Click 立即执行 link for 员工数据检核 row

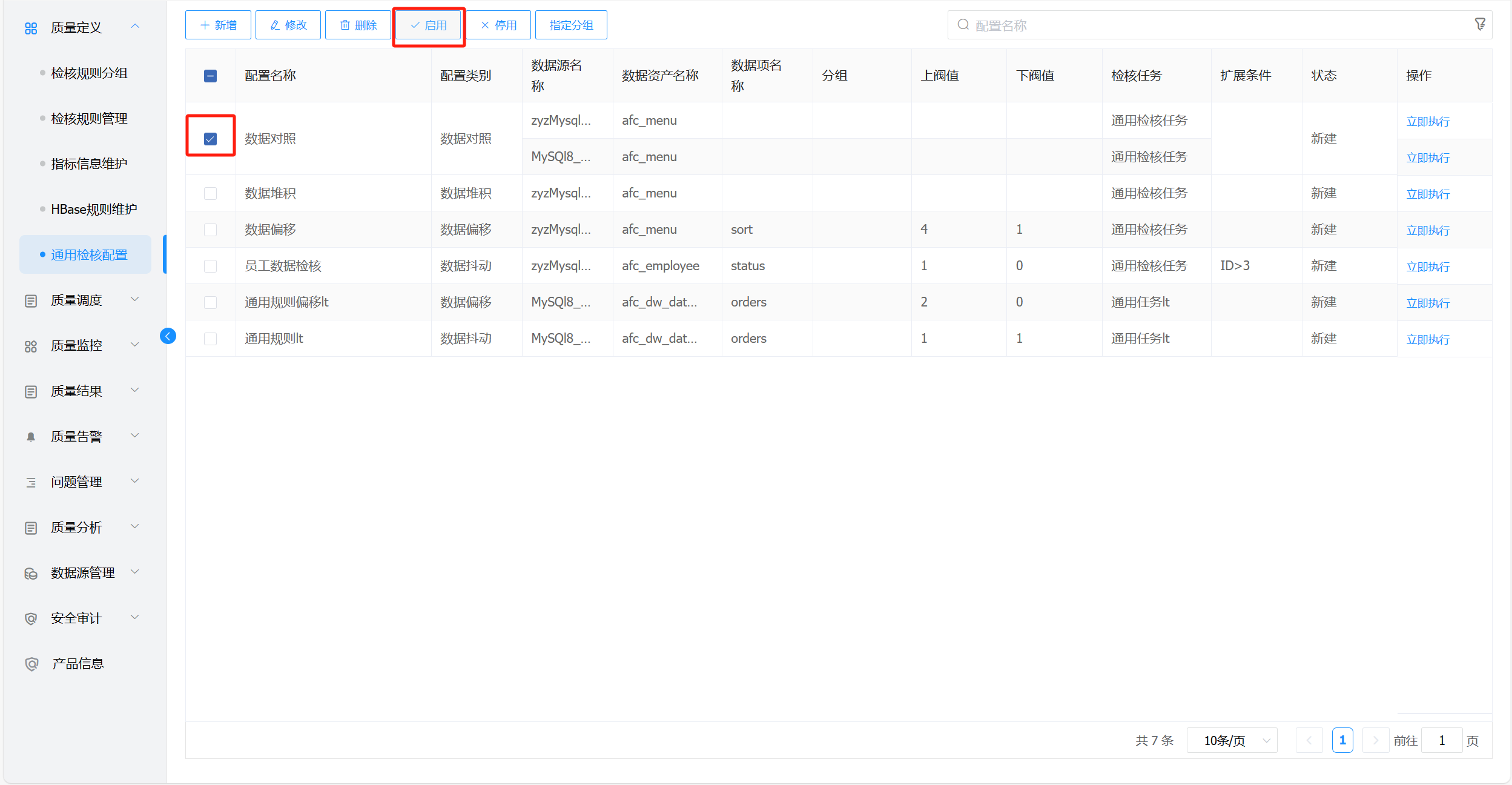pyautogui.click(x=1427, y=267)
